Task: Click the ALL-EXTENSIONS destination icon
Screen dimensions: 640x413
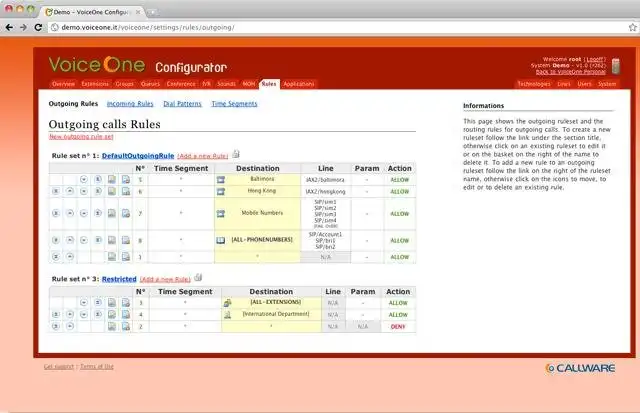Action: click(227, 303)
